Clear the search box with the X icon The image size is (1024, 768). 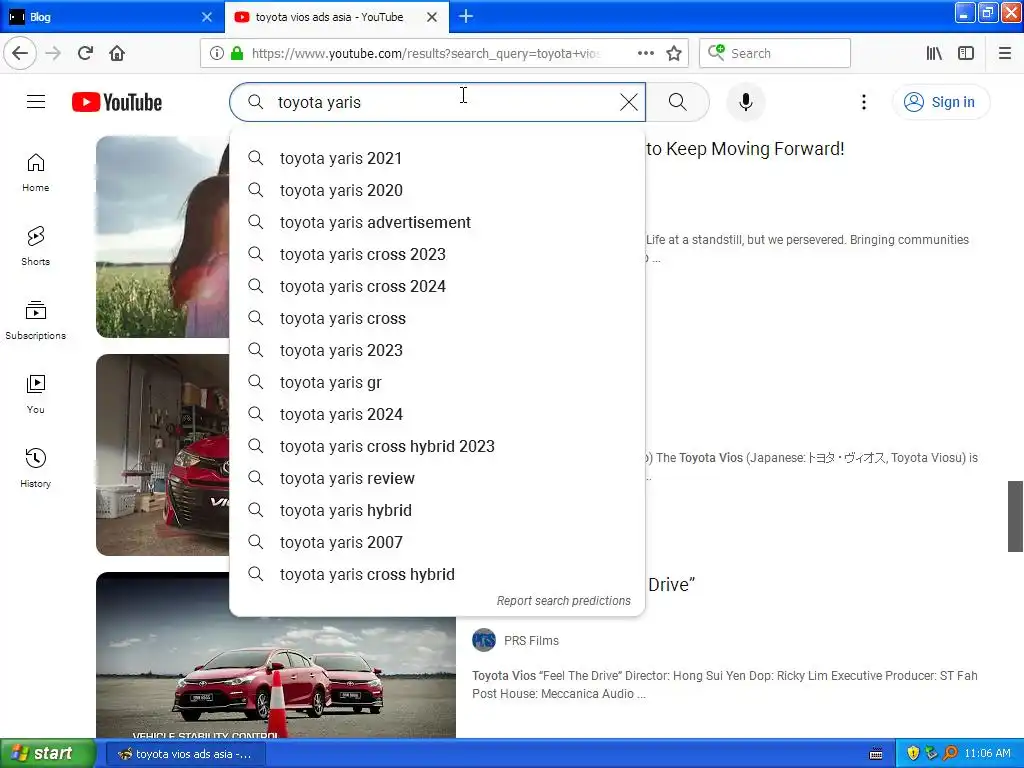628,102
